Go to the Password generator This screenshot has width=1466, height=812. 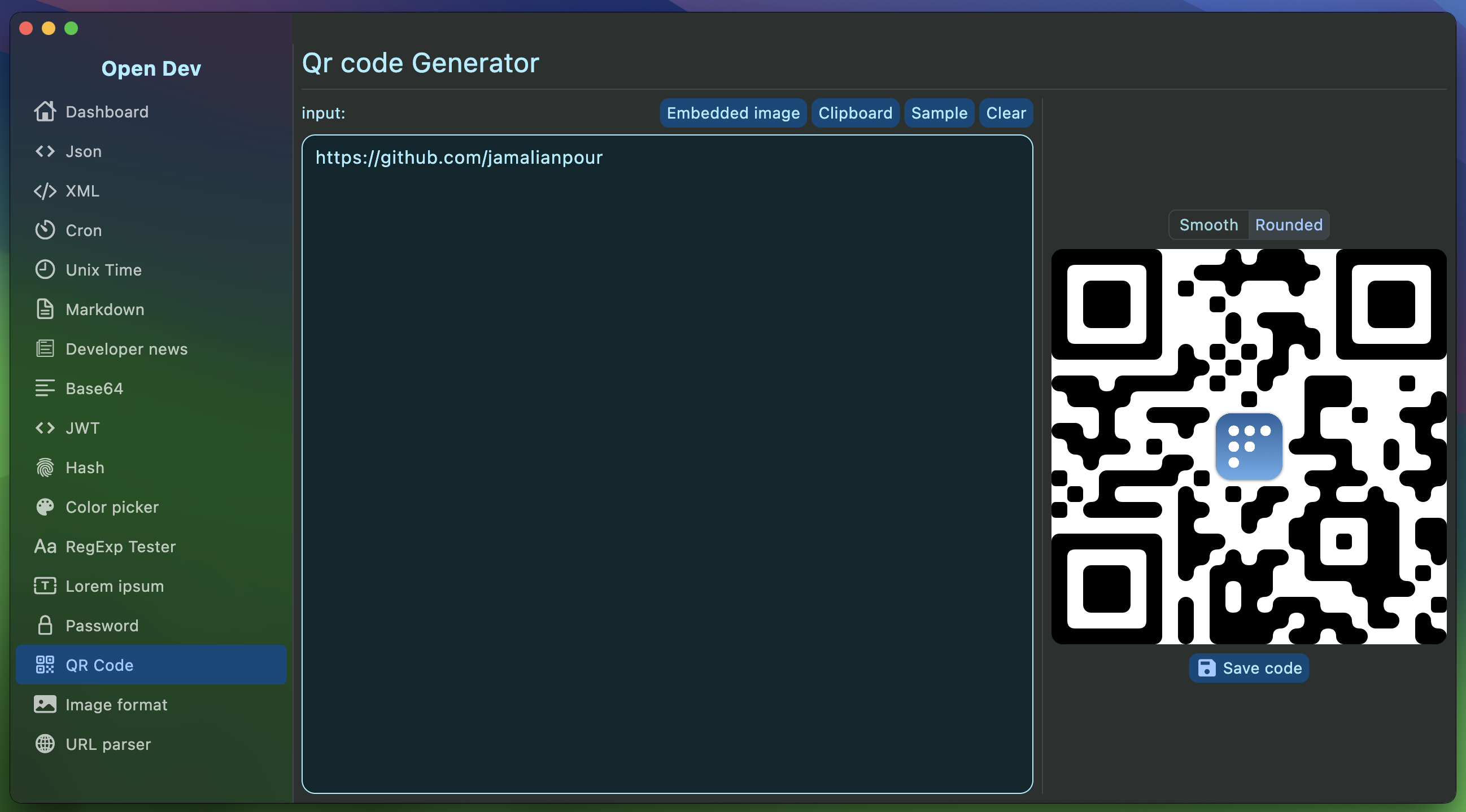click(151, 625)
